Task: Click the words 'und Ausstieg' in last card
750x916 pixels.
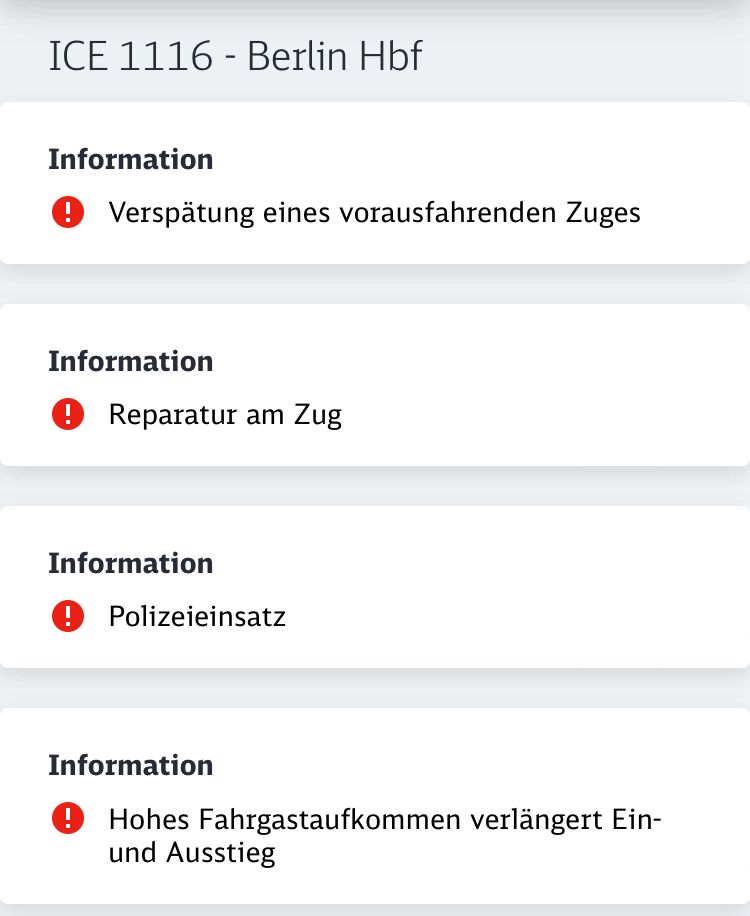Action: pyautogui.click(x=192, y=853)
